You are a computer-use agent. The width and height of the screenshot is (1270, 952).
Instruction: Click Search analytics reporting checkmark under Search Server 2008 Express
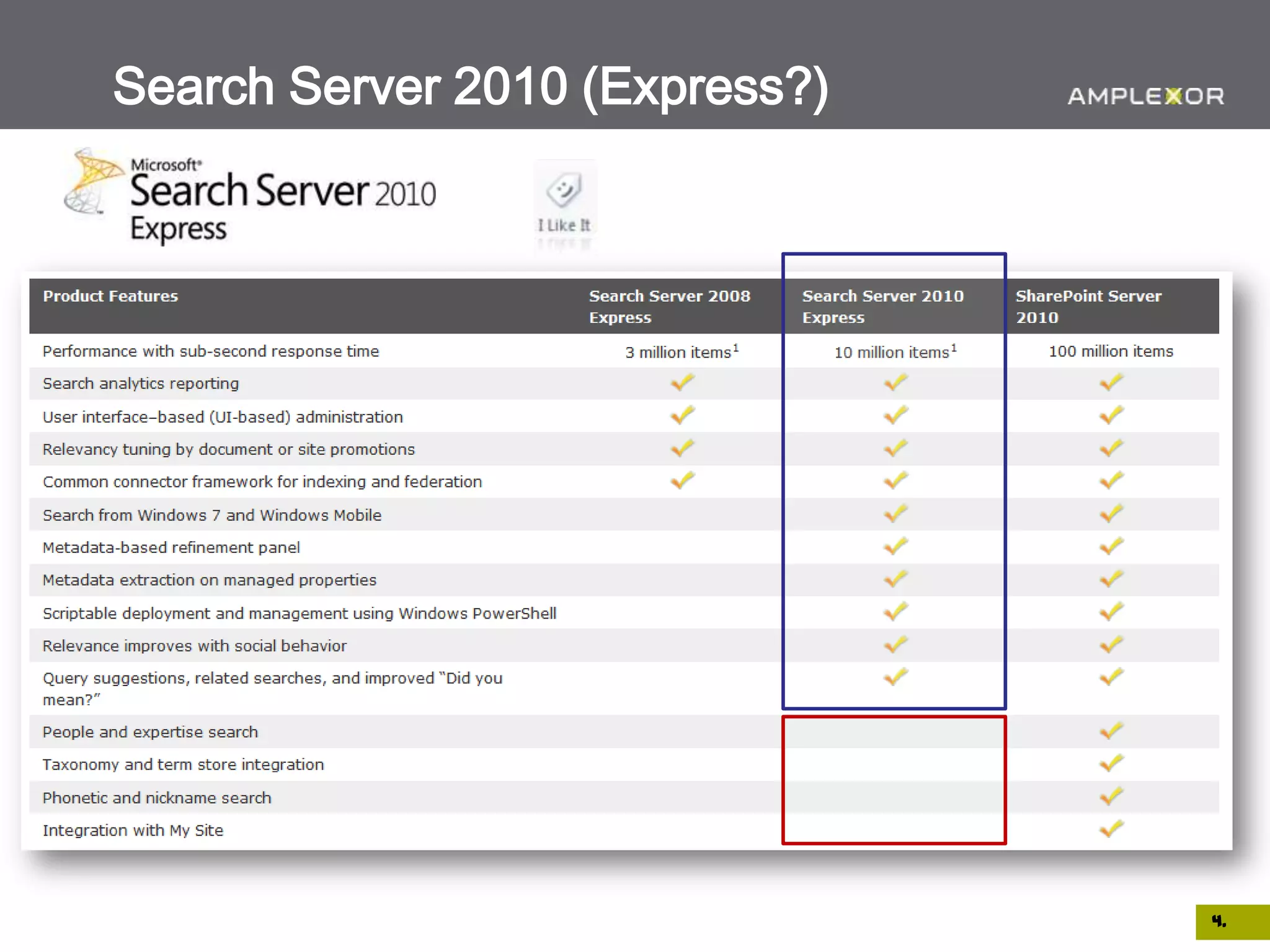(x=682, y=382)
